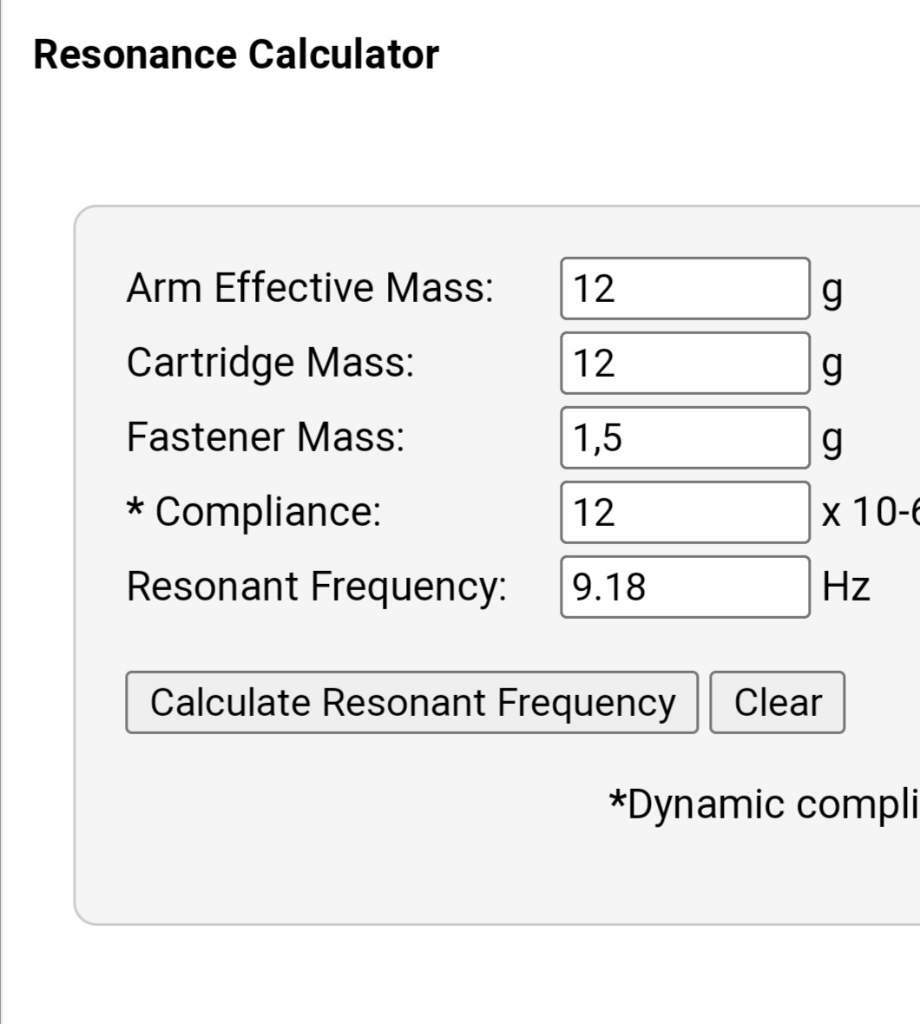This screenshot has width=920, height=1024.
Task: Click the g unit beside Arm Effective Mass
Action: [x=833, y=292]
